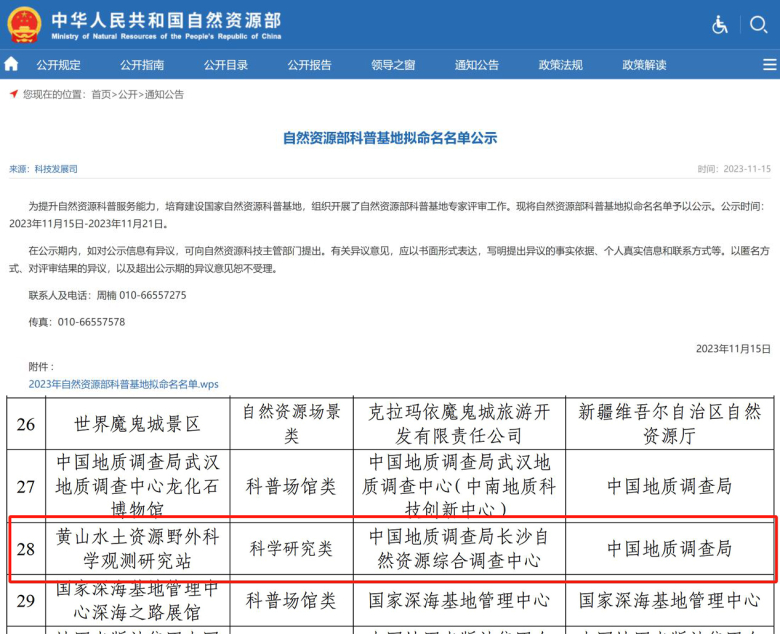Click the contact line with 010-66557275
This screenshot has height=634, width=780.
(107, 295)
